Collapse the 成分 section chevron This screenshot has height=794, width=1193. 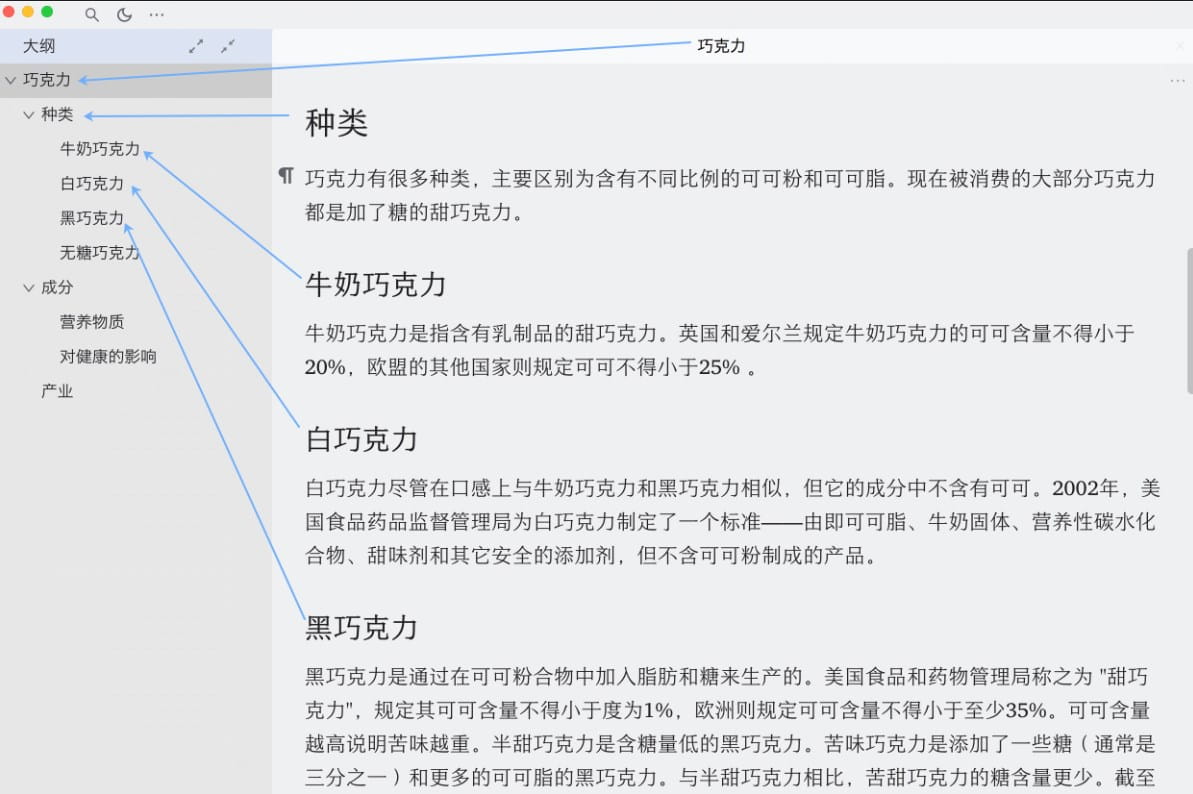pos(28,287)
